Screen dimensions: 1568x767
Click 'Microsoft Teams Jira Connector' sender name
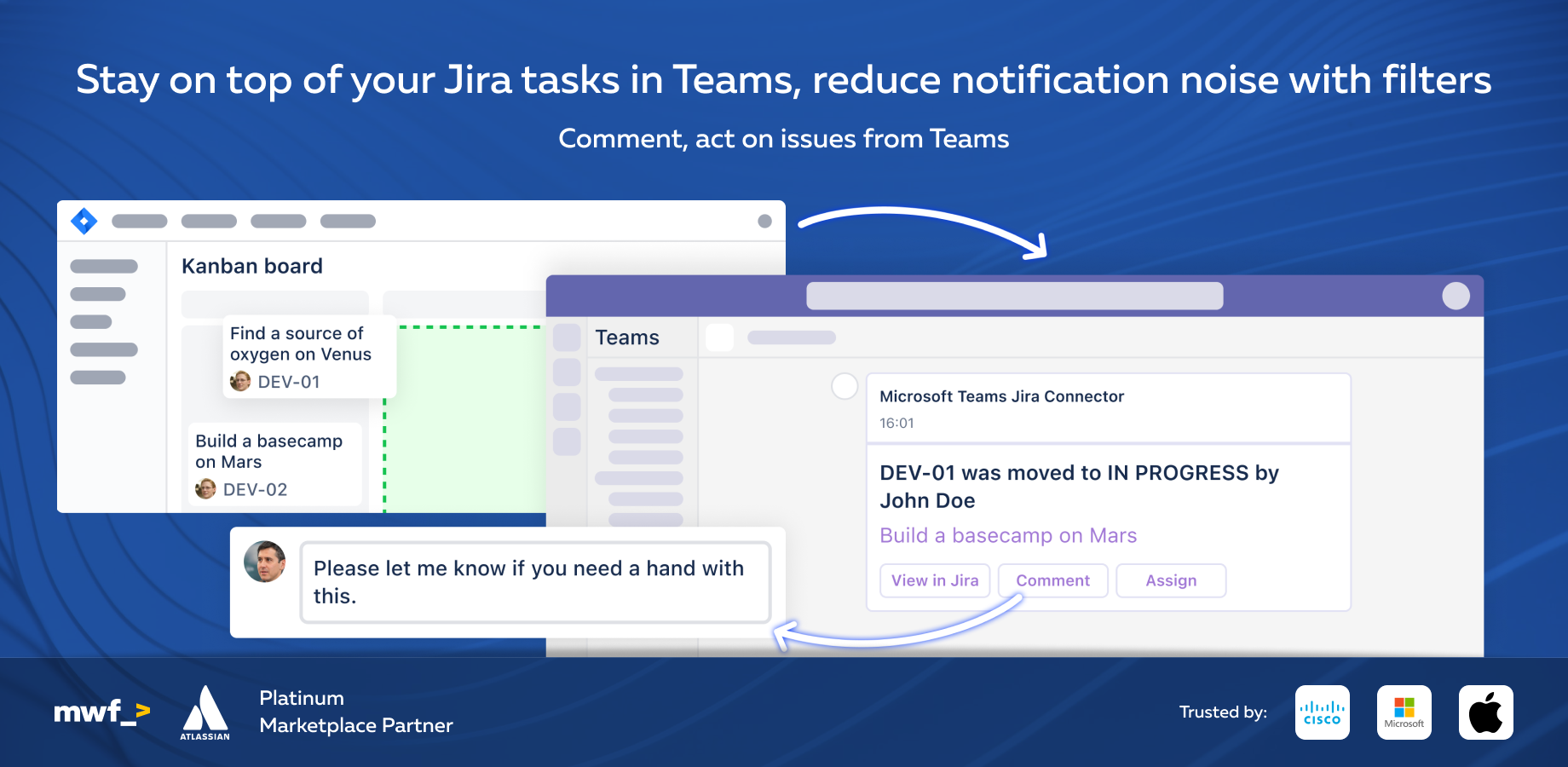pos(1001,396)
